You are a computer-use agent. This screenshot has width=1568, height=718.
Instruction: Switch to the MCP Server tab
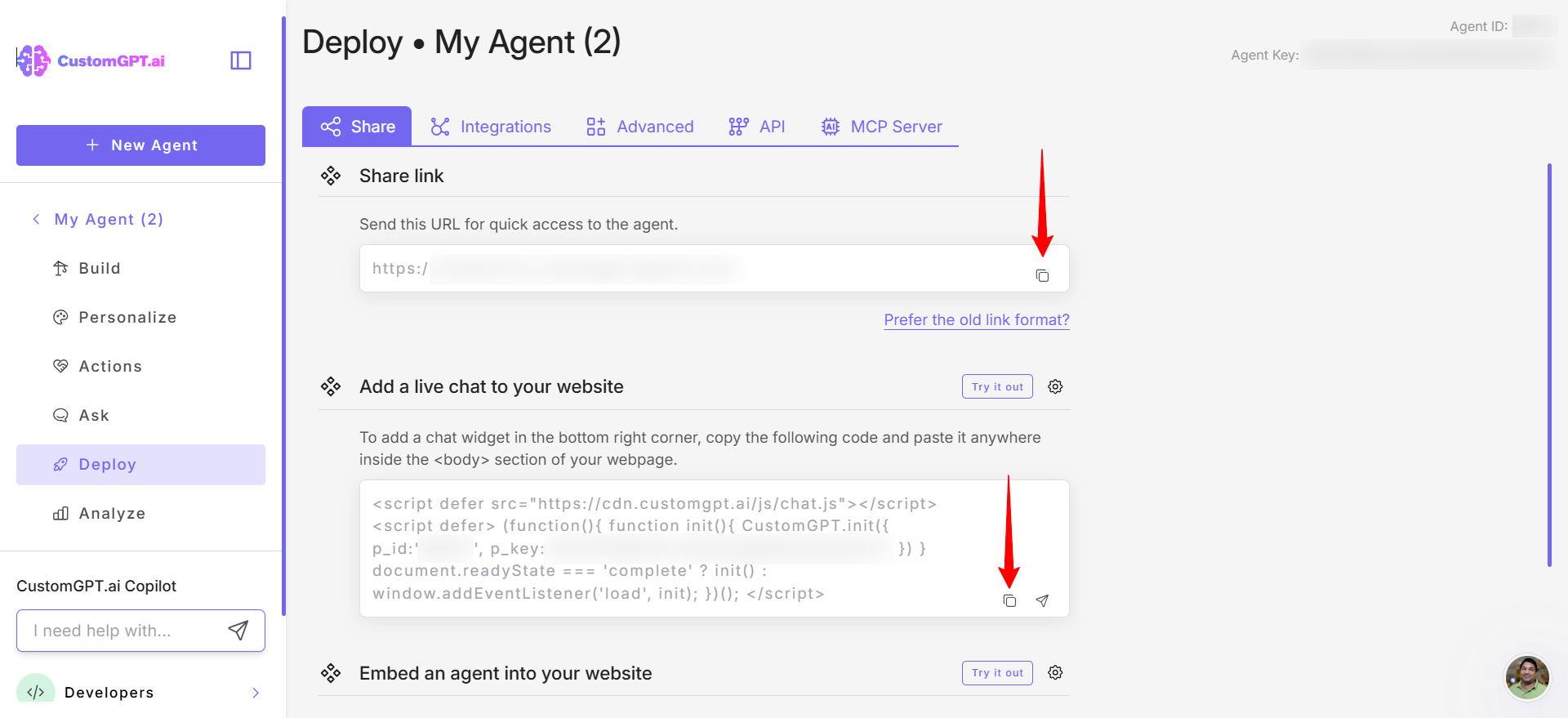pos(881,127)
